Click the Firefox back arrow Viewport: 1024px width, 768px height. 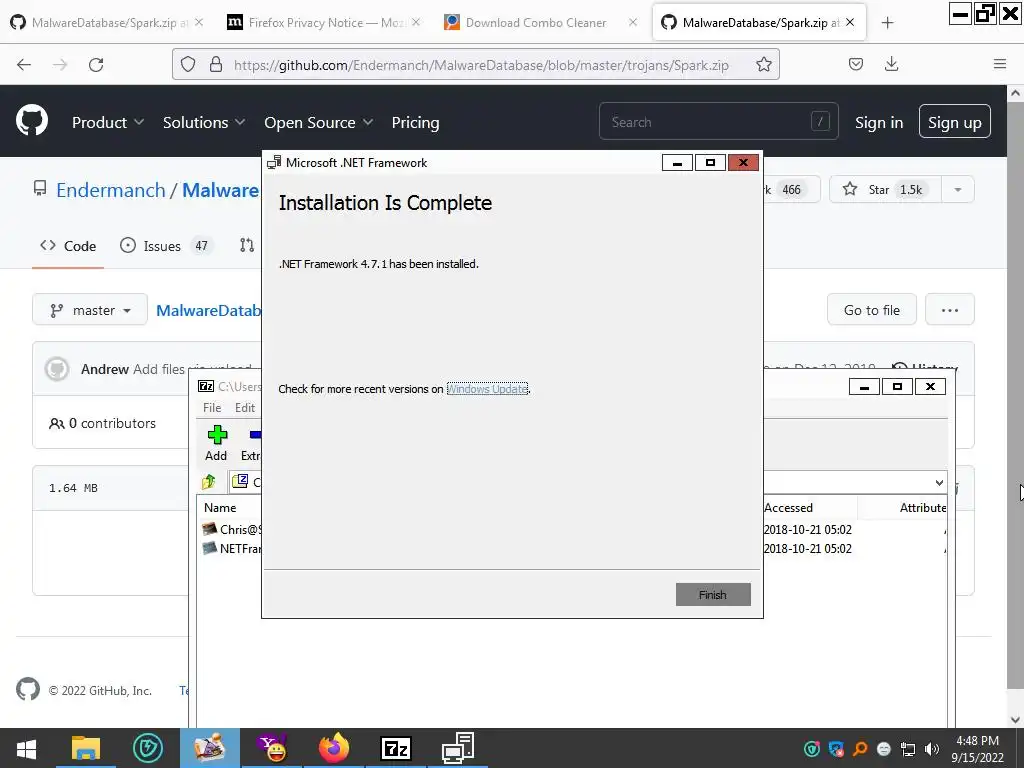pos(24,65)
